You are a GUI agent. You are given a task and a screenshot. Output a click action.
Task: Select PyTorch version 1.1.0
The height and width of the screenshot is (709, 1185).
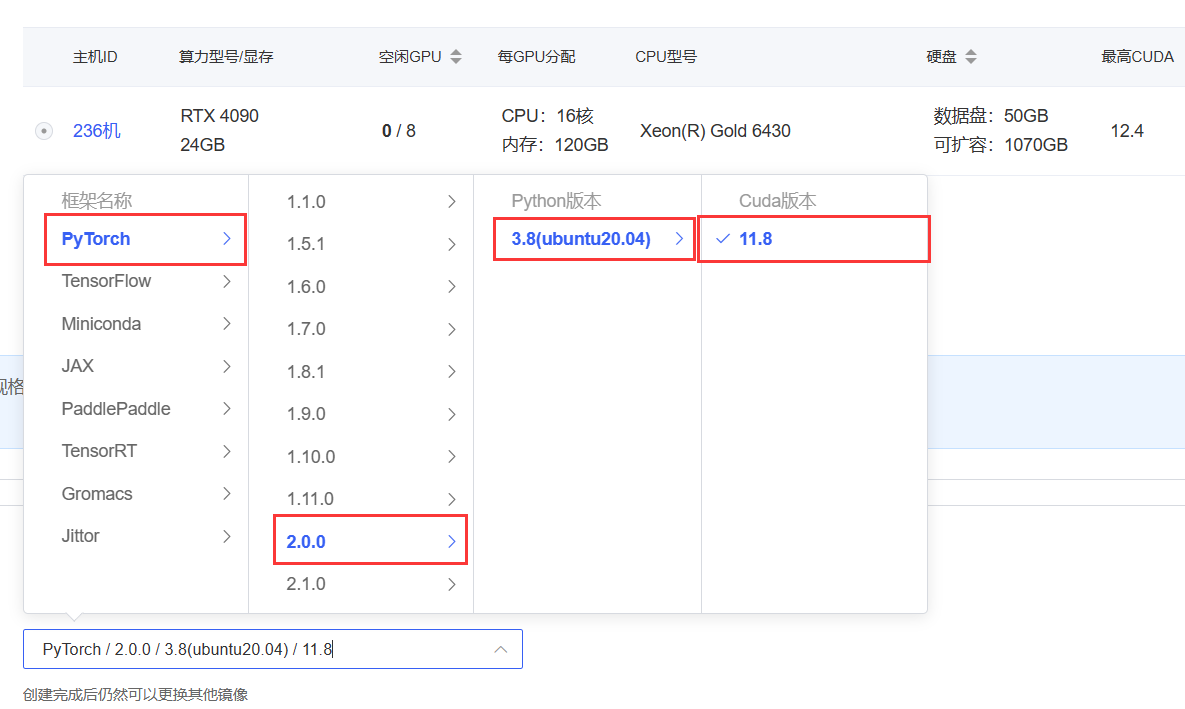pos(306,202)
